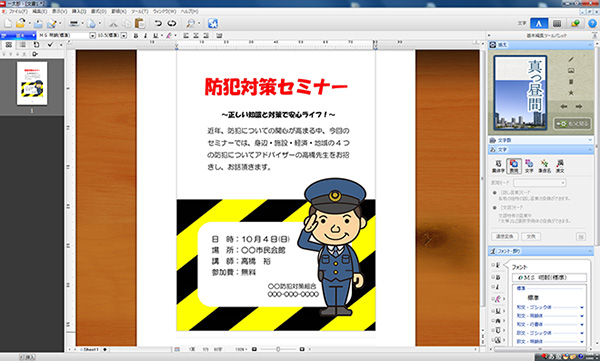
Task: Apply bold with the B icon
Action: (x=135, y=36)
